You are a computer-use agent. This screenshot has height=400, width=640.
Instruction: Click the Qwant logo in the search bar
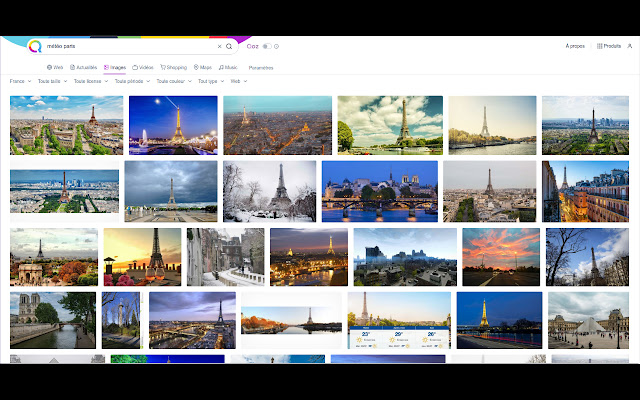coord(35,46)
